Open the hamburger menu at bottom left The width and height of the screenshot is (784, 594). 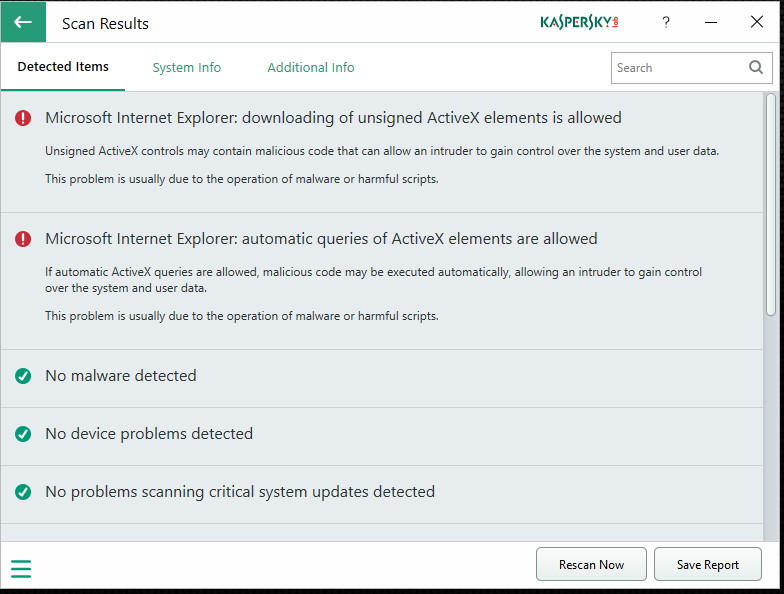tap(21, 568)
